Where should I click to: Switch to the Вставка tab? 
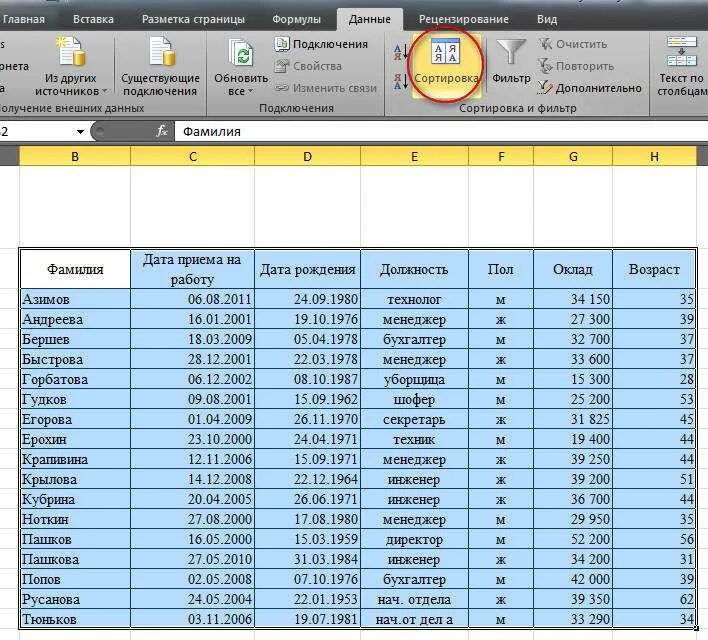click(93, 19)
